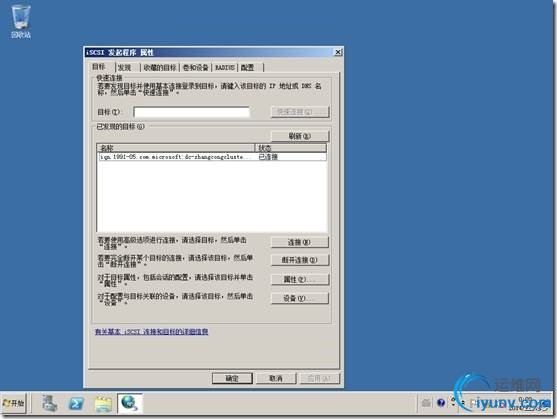Click the blue help question mark tray icon
The image size is (557, 419).
(x=441, y=403)
